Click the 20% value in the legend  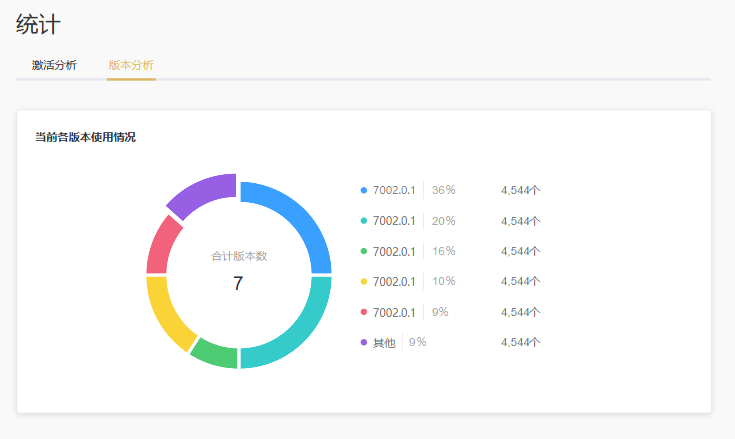[x=444, y=221]
